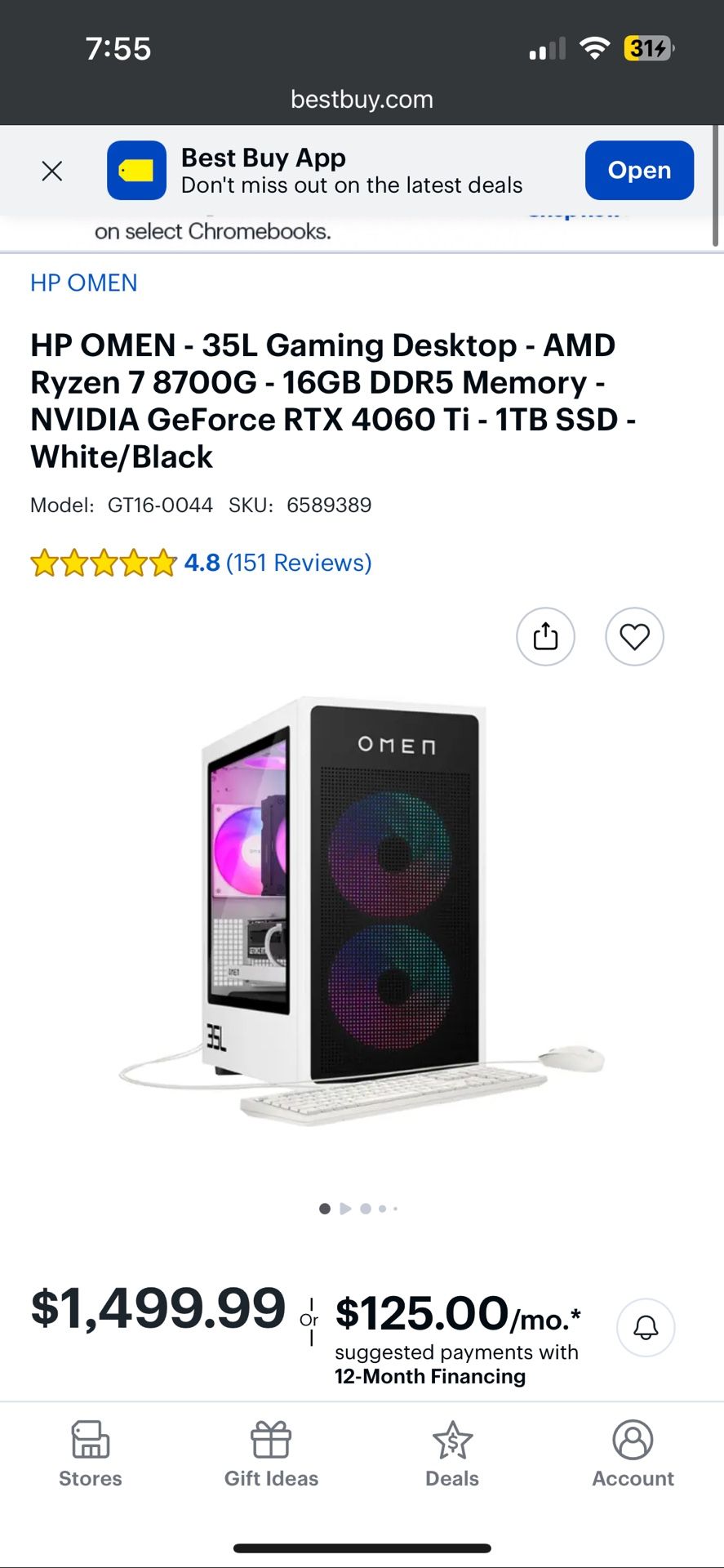Select the first carousel dot
This screenshot has width=724, height=1568.
click(x=325, y=1209)
